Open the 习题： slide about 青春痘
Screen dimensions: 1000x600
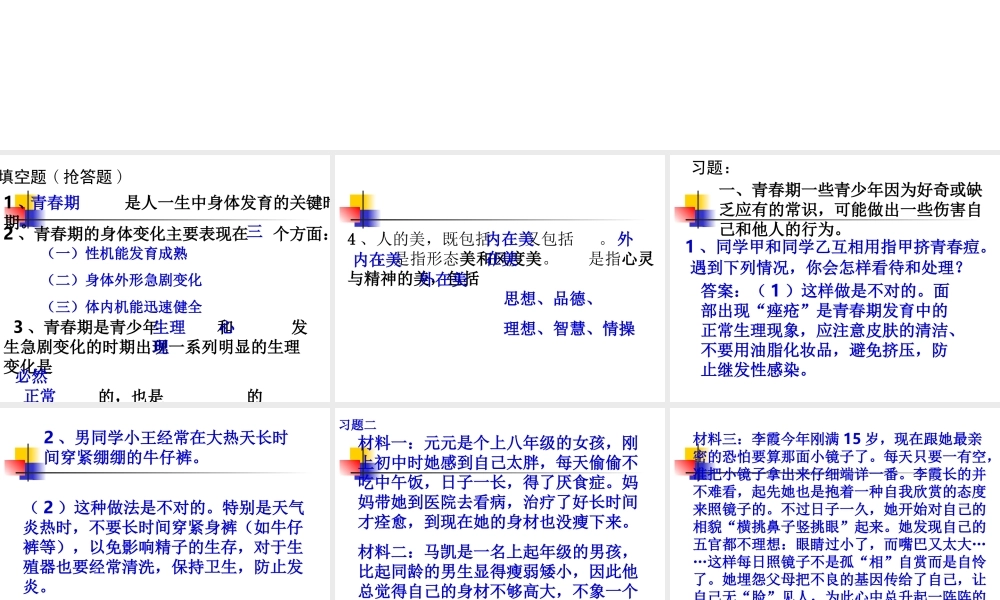point(835,278)
